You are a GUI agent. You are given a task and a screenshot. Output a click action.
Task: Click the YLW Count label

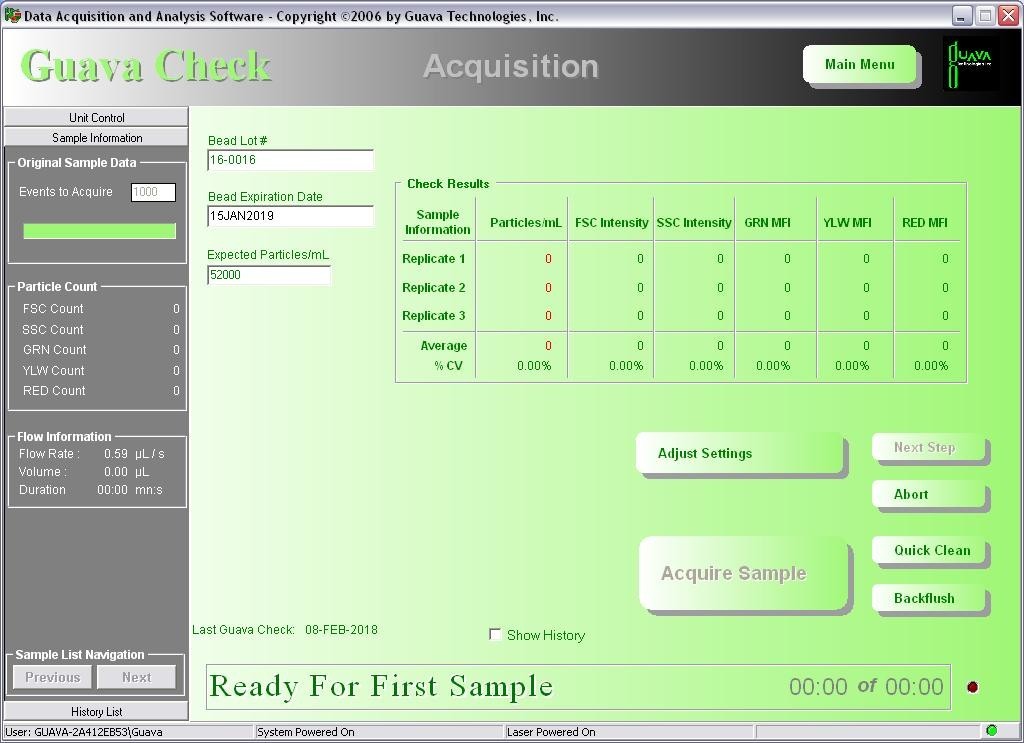54,371
